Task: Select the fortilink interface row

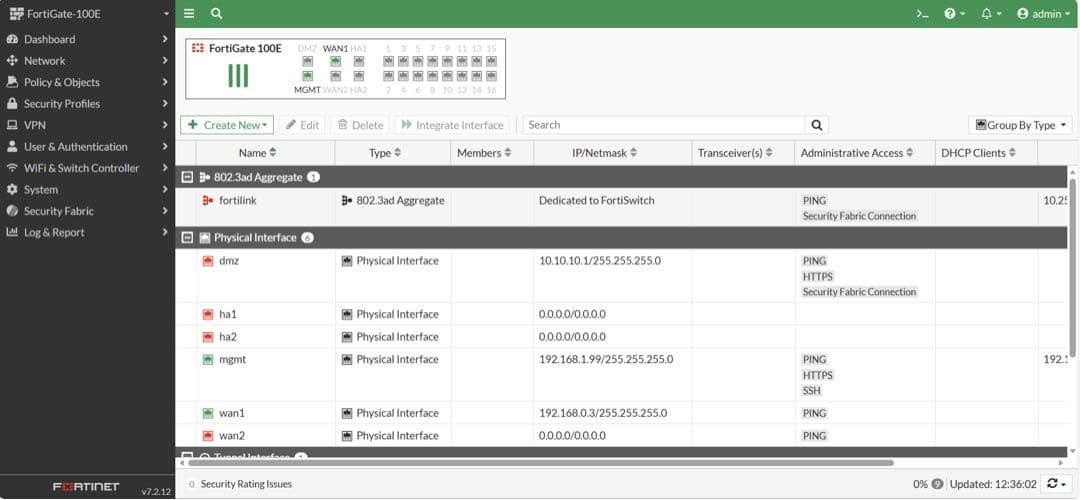Action: 622,207
